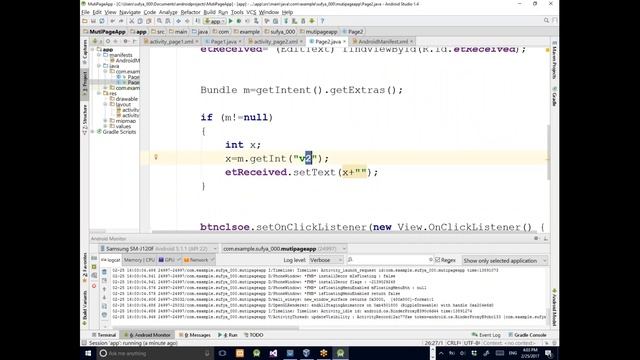The image size is (640, 360).
Task: Expand the values folder in project tree
Action: [x=105, y=127]
